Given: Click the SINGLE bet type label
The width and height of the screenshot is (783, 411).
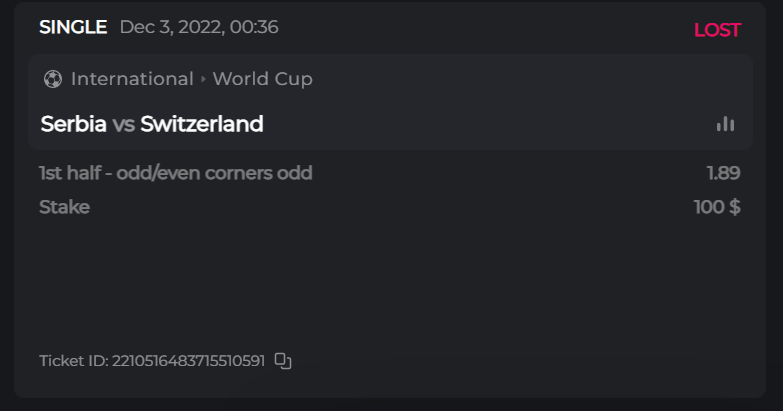Looking at the screenshot, I should [73, 27].
